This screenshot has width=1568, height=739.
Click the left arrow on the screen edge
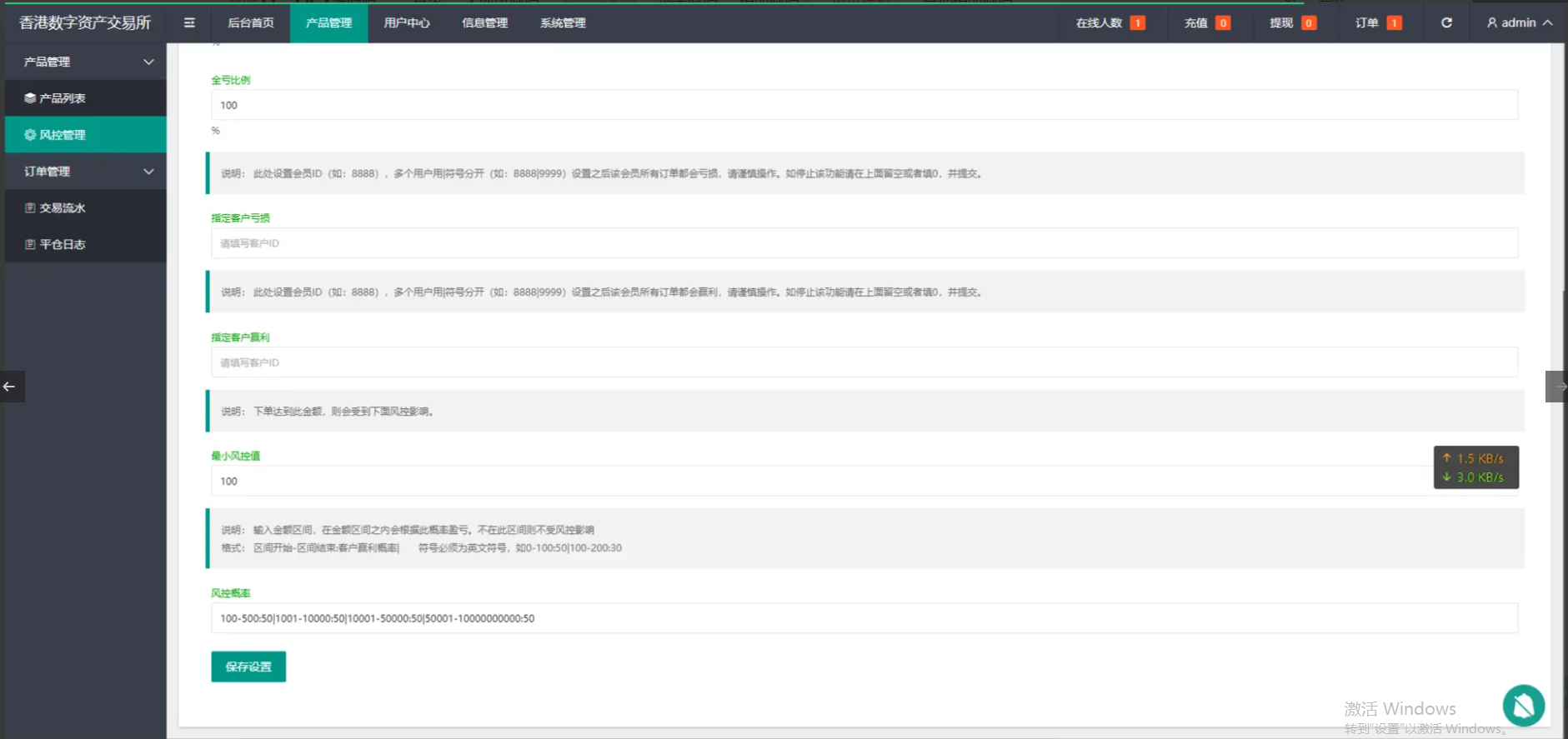(x=10, y=387)
